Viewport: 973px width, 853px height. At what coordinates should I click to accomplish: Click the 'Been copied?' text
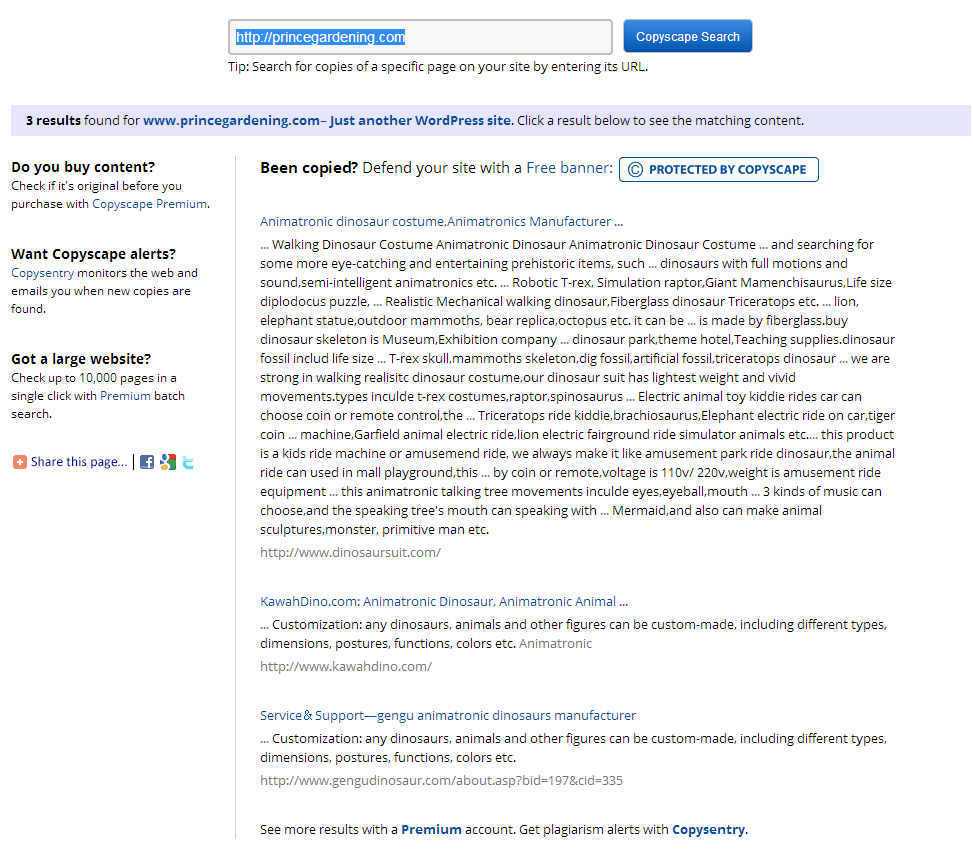(x=309, y=168)
